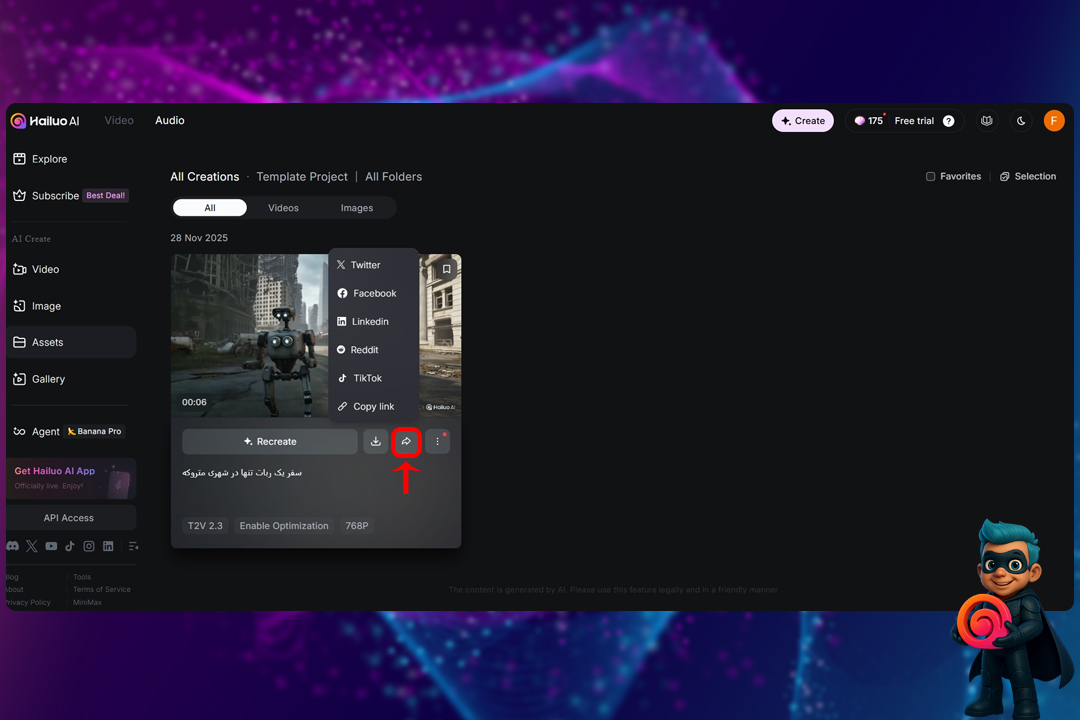Share the video to Reddit

364,350
